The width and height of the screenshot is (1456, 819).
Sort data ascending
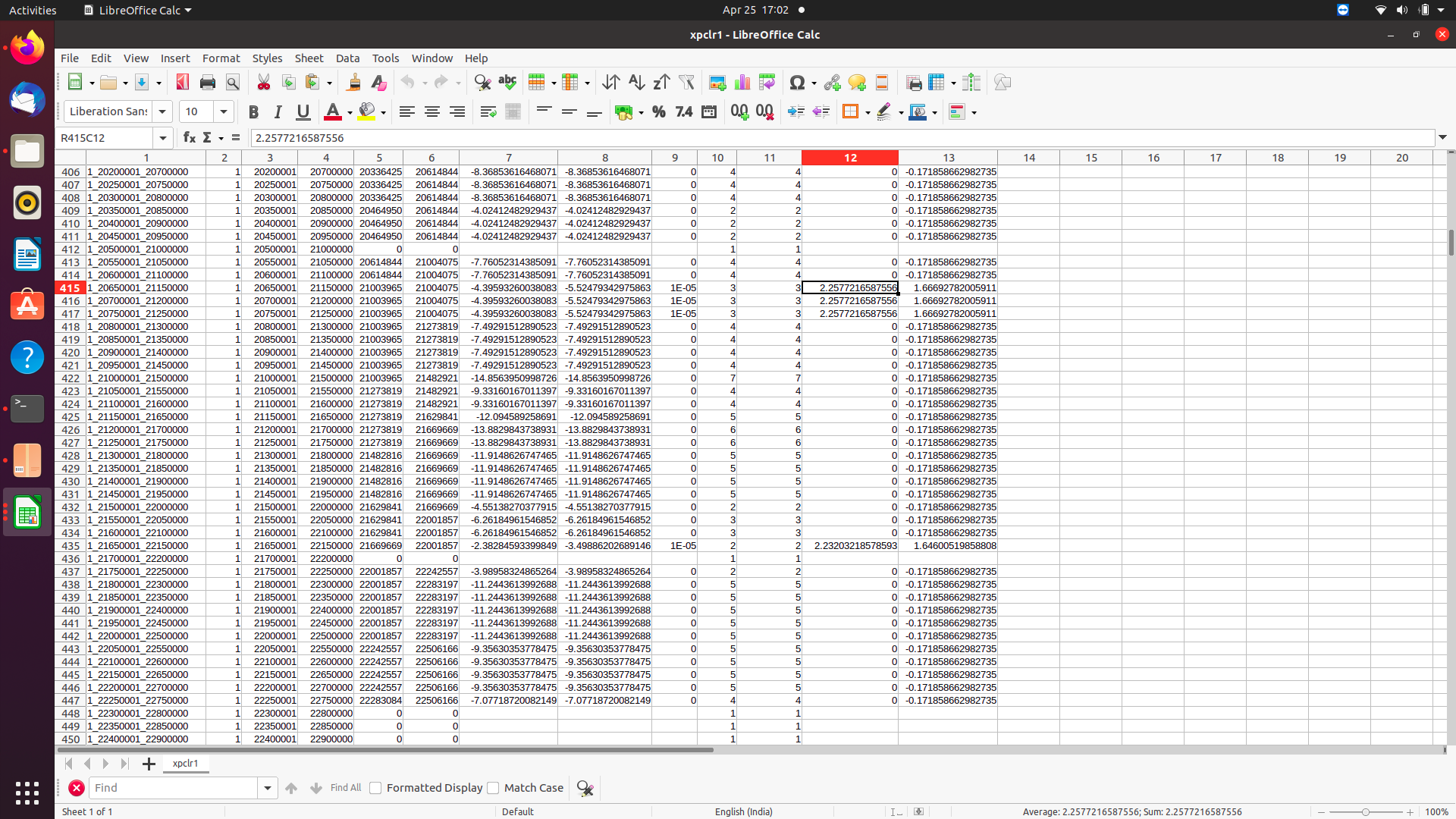(636, 82)
